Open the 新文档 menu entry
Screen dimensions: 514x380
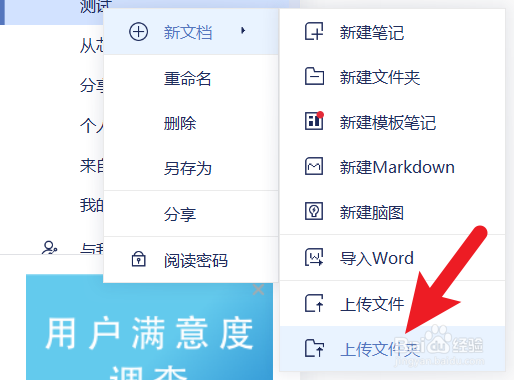pos(191,32)
